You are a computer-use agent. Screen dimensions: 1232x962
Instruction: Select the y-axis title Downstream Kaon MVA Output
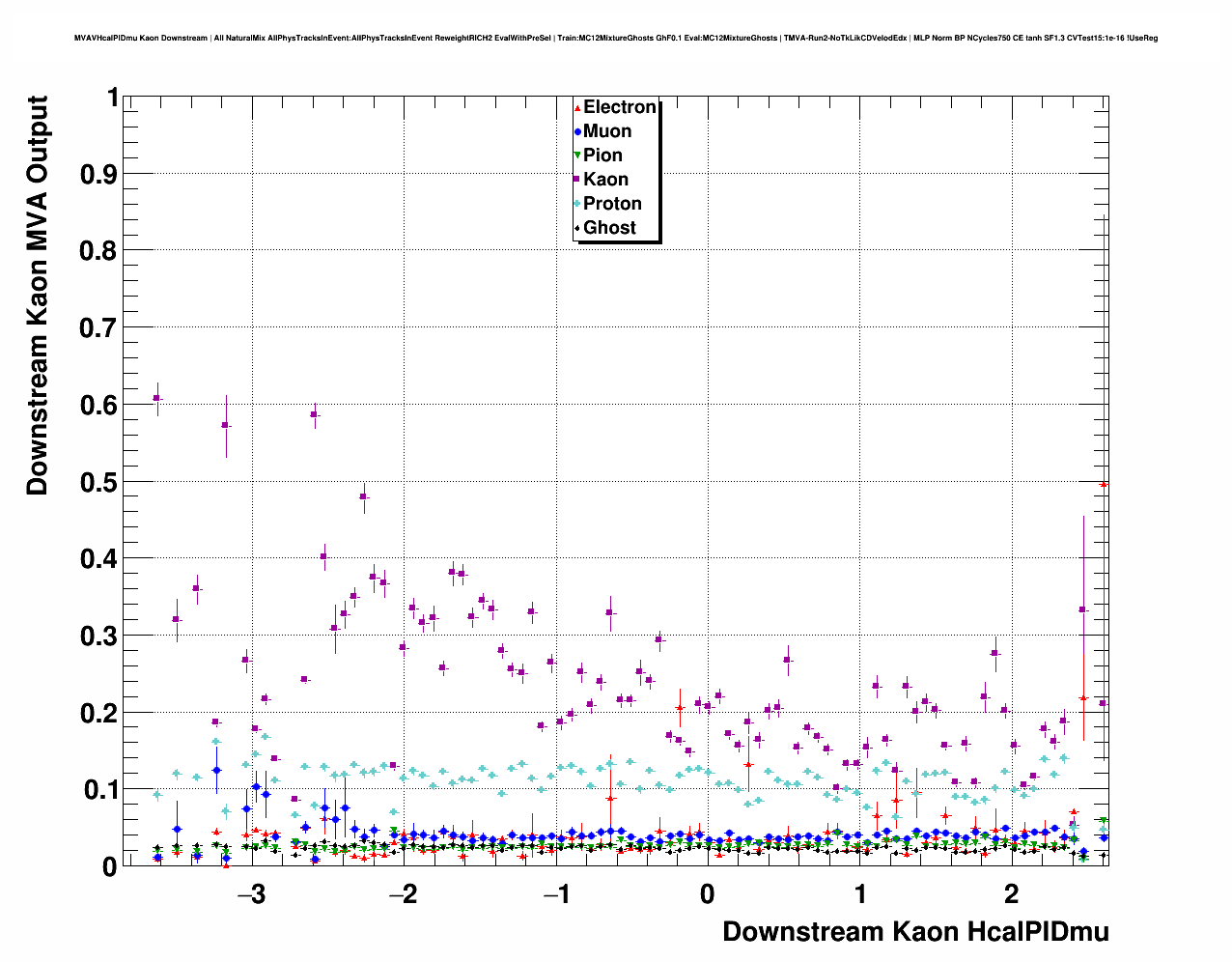click(x=38, y=296)
